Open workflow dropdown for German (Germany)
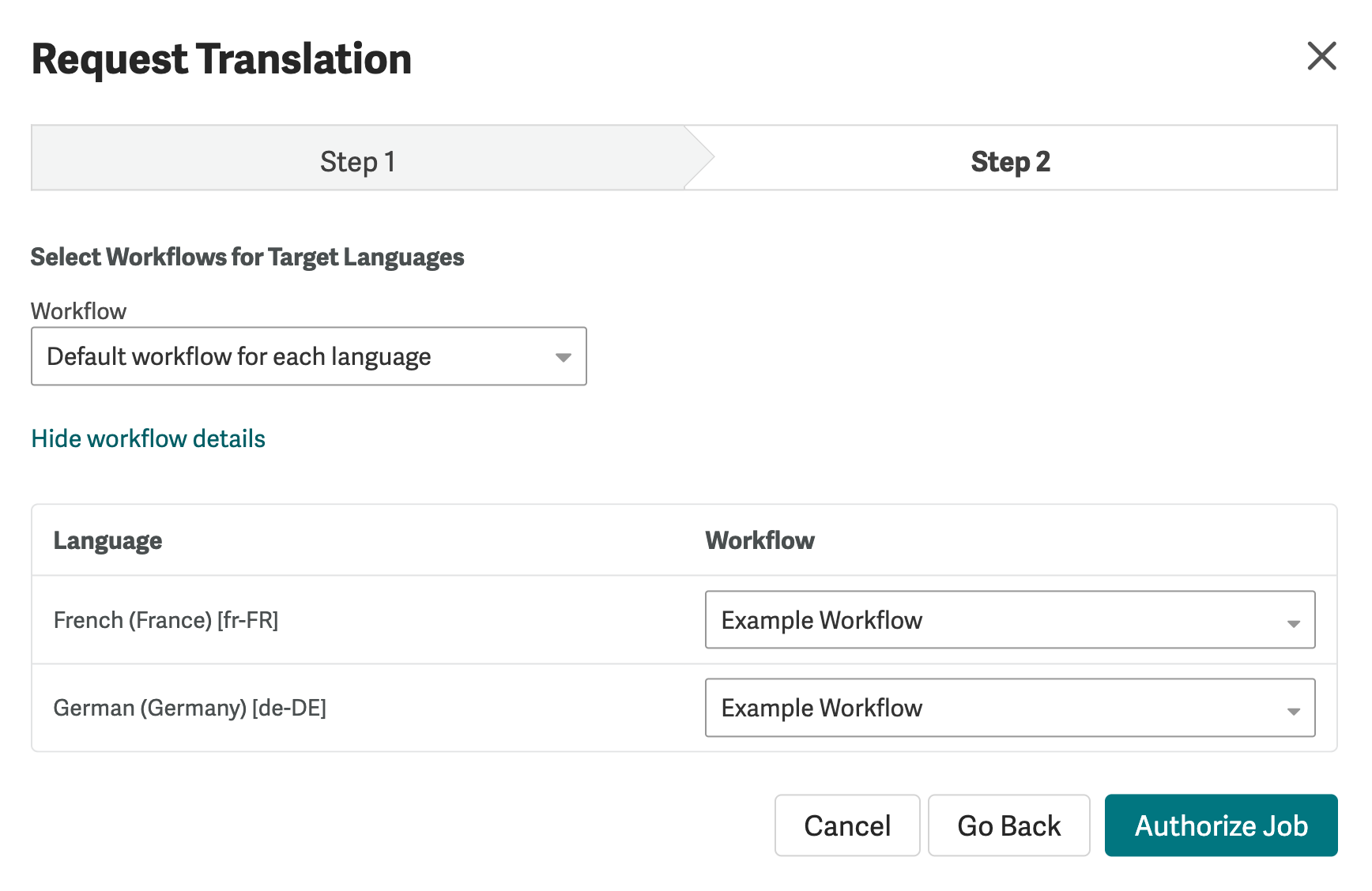Image resolution: width=1372 pixels, height=891 pixels. (x=1010, y=708)
